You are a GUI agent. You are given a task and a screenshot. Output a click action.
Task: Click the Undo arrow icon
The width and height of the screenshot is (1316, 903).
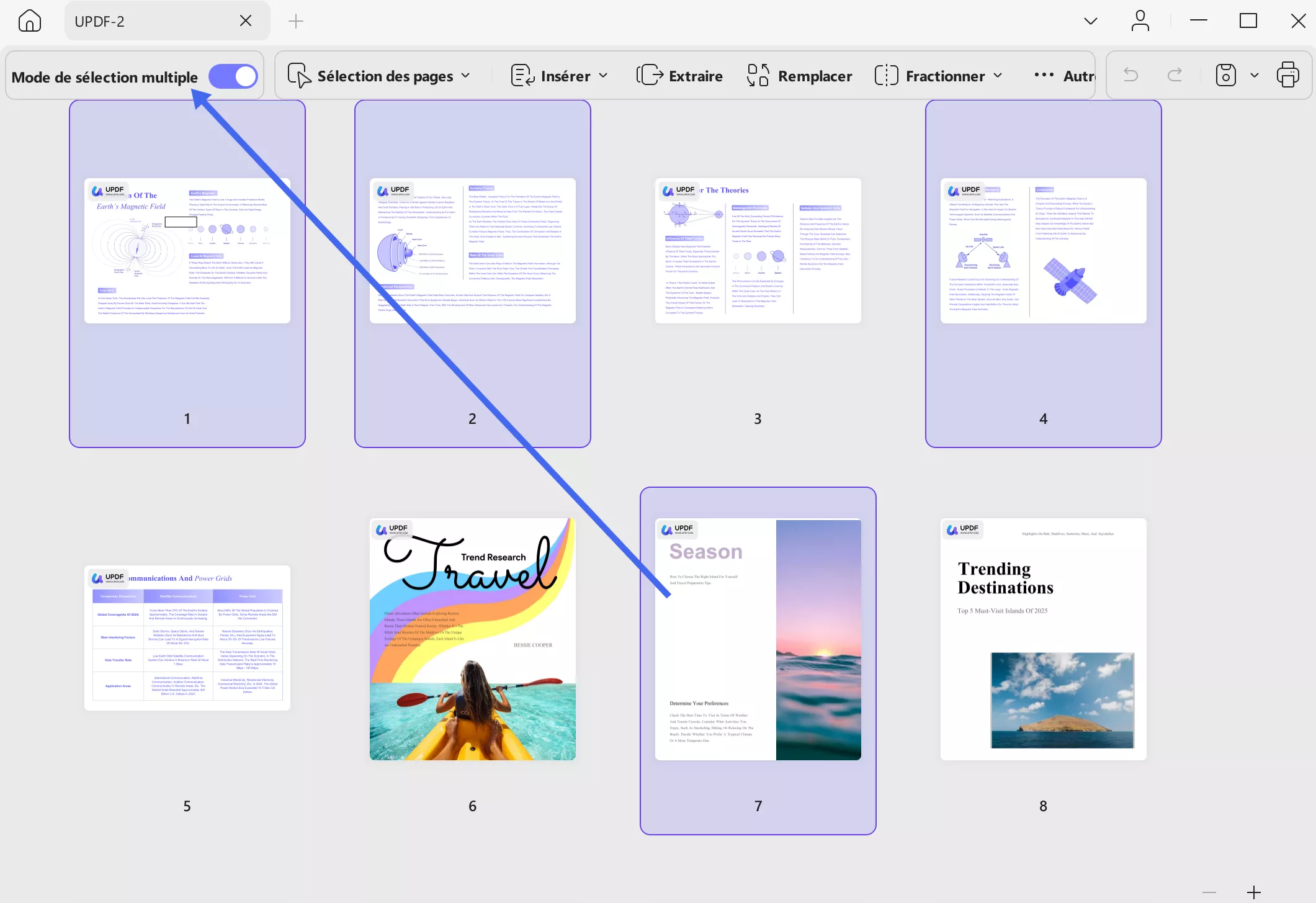click(x=1130, y=76)
